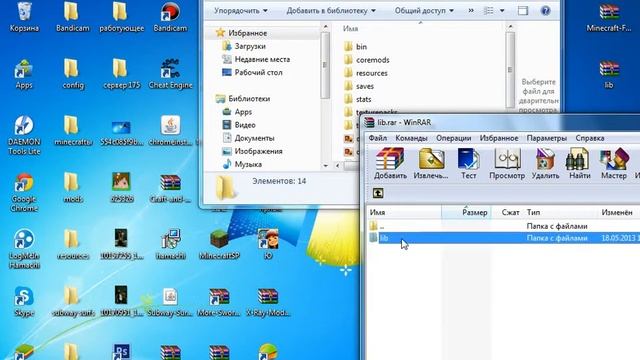Select the X-Ray-Mod archive icon

268,302
